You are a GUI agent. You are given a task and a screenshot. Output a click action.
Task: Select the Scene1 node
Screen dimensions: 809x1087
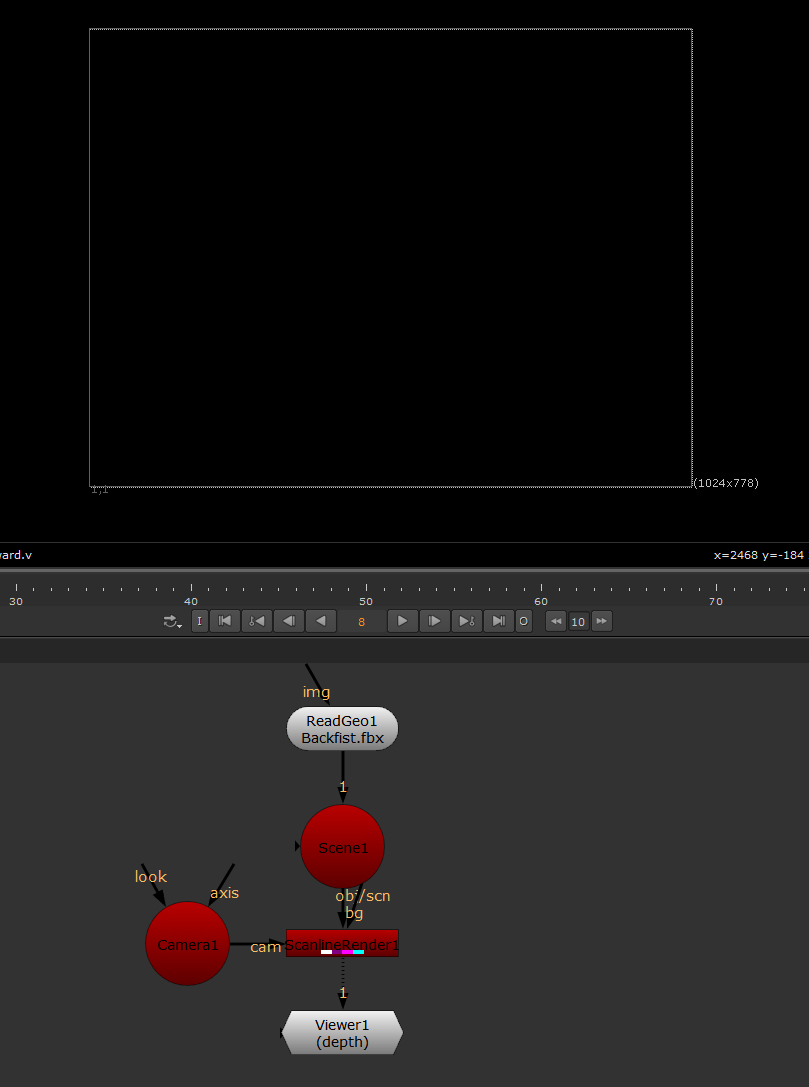click(342, 846)
